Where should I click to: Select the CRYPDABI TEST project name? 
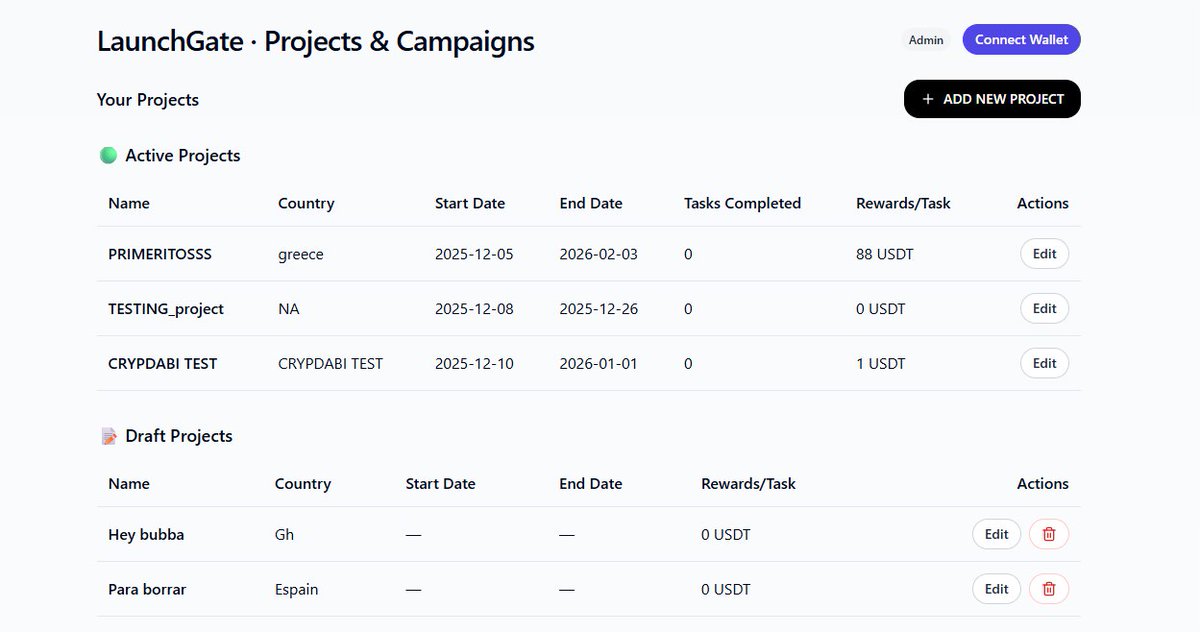[162, 364]
